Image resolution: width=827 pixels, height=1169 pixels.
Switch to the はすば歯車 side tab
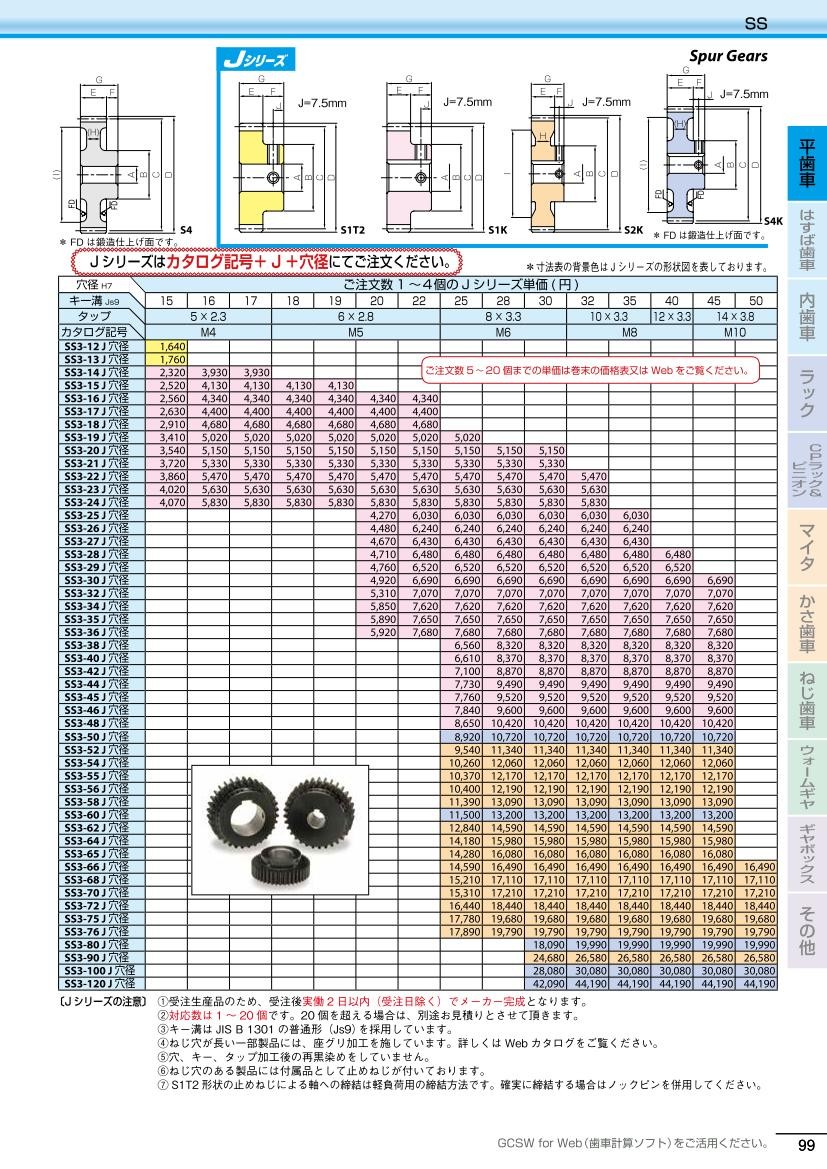(807, 241)
